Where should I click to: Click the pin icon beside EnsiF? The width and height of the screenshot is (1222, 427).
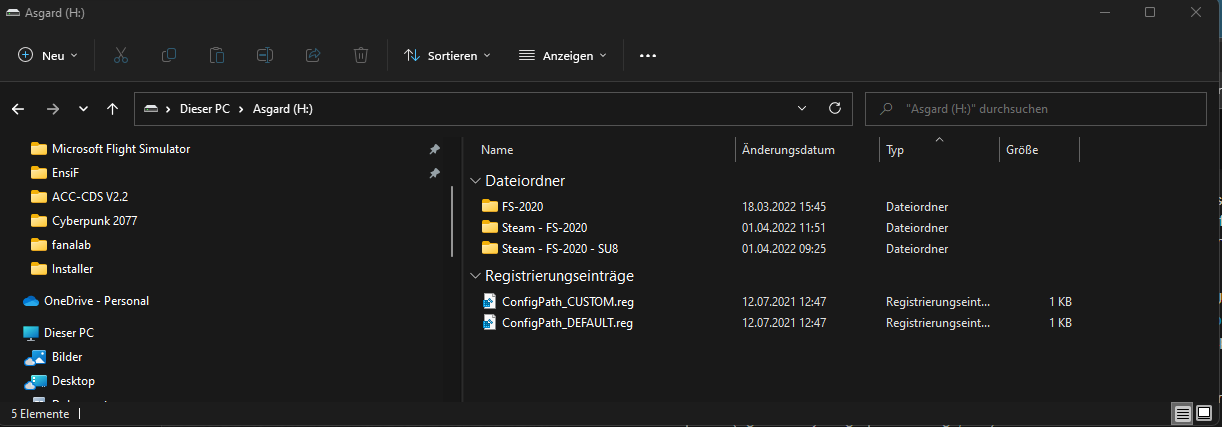[x=434, y=173]
